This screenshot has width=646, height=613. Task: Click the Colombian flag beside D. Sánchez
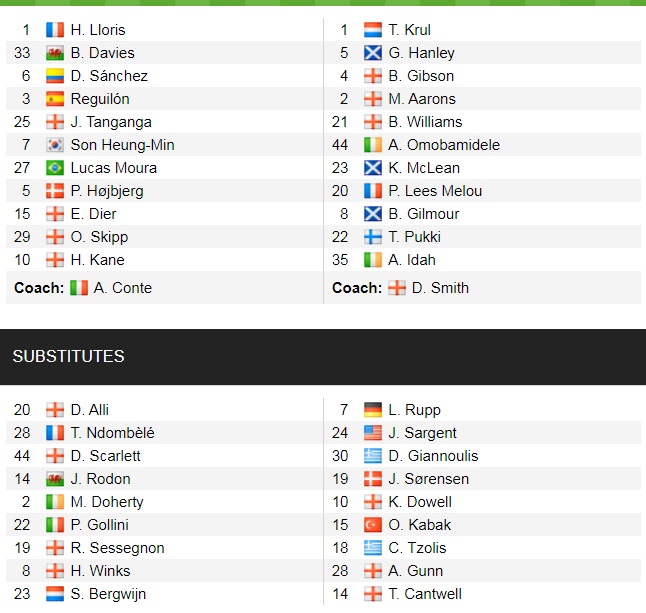(x=54, y=76)
